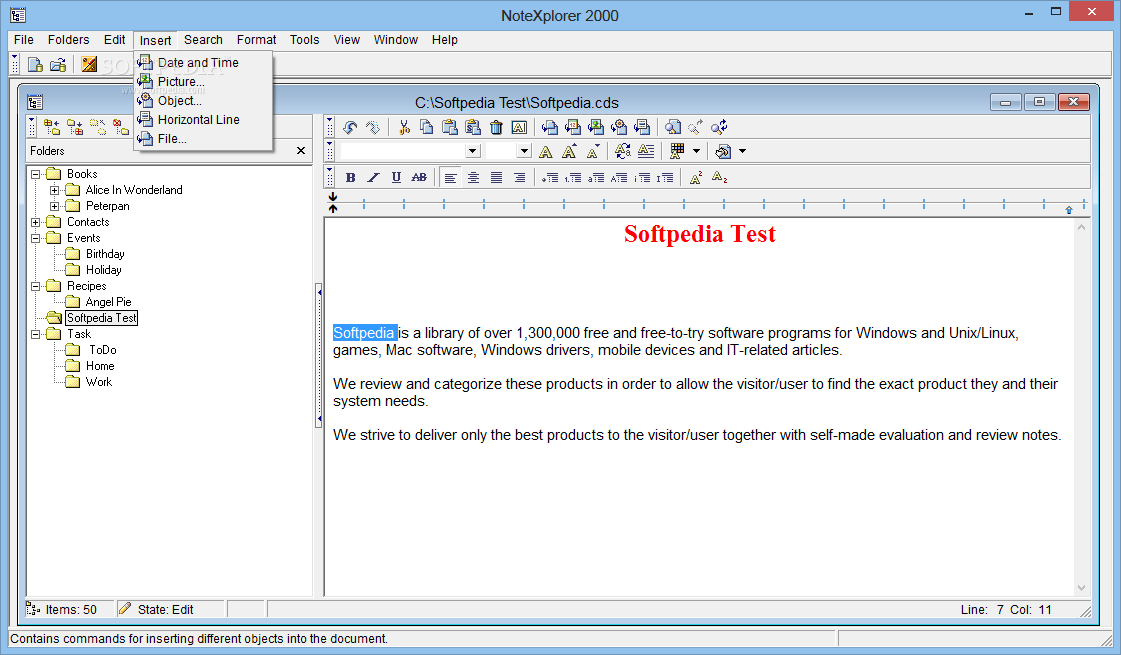Click the Add Folder icon in tree toolbar
Image resolution: width=1121 pixels, height=655 pixels.
point(51,127)
